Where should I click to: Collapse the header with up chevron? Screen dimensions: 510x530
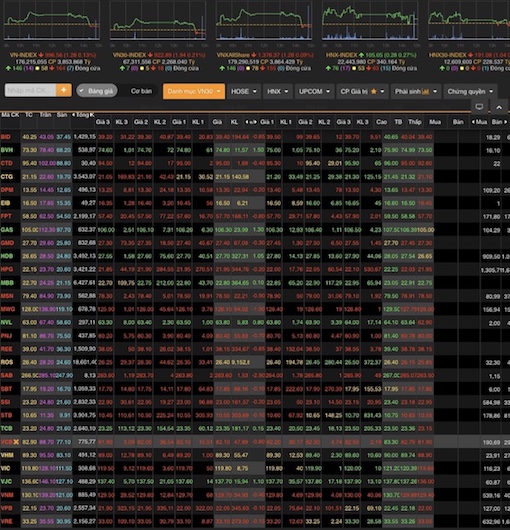tap(499, 107)
